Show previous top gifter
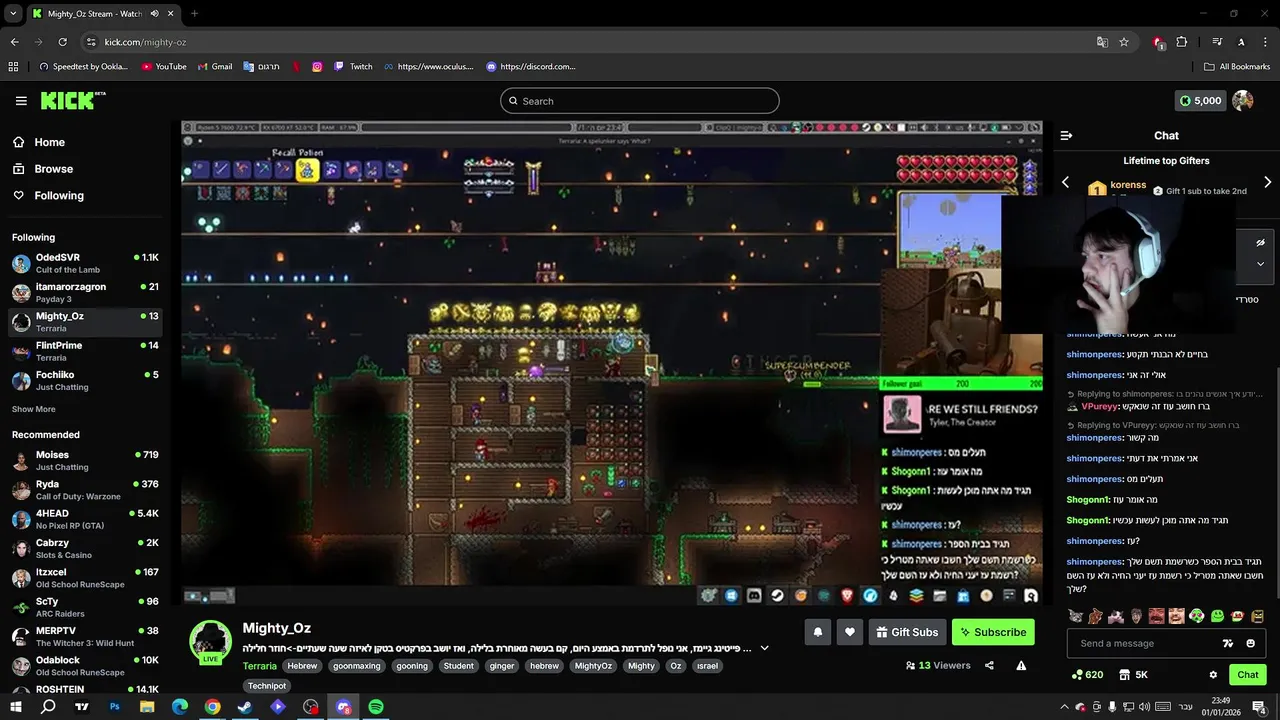Viewport: 1280px width, 720px height. tap(1065, 182)
